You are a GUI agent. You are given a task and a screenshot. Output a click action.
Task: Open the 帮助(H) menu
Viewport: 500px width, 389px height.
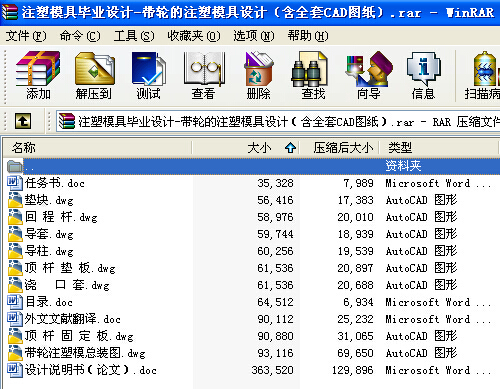308,36
